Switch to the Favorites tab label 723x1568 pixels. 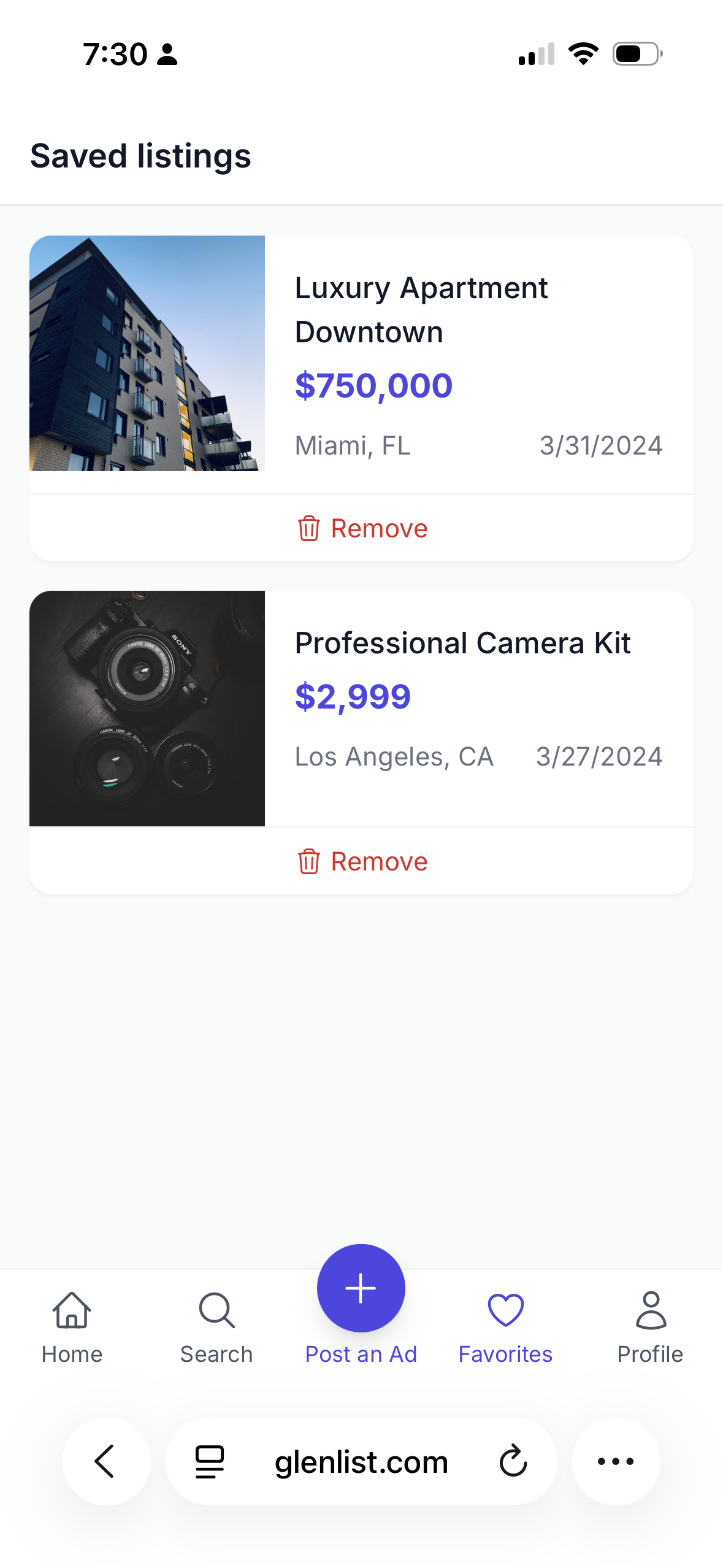click(x=505, y=1354)
